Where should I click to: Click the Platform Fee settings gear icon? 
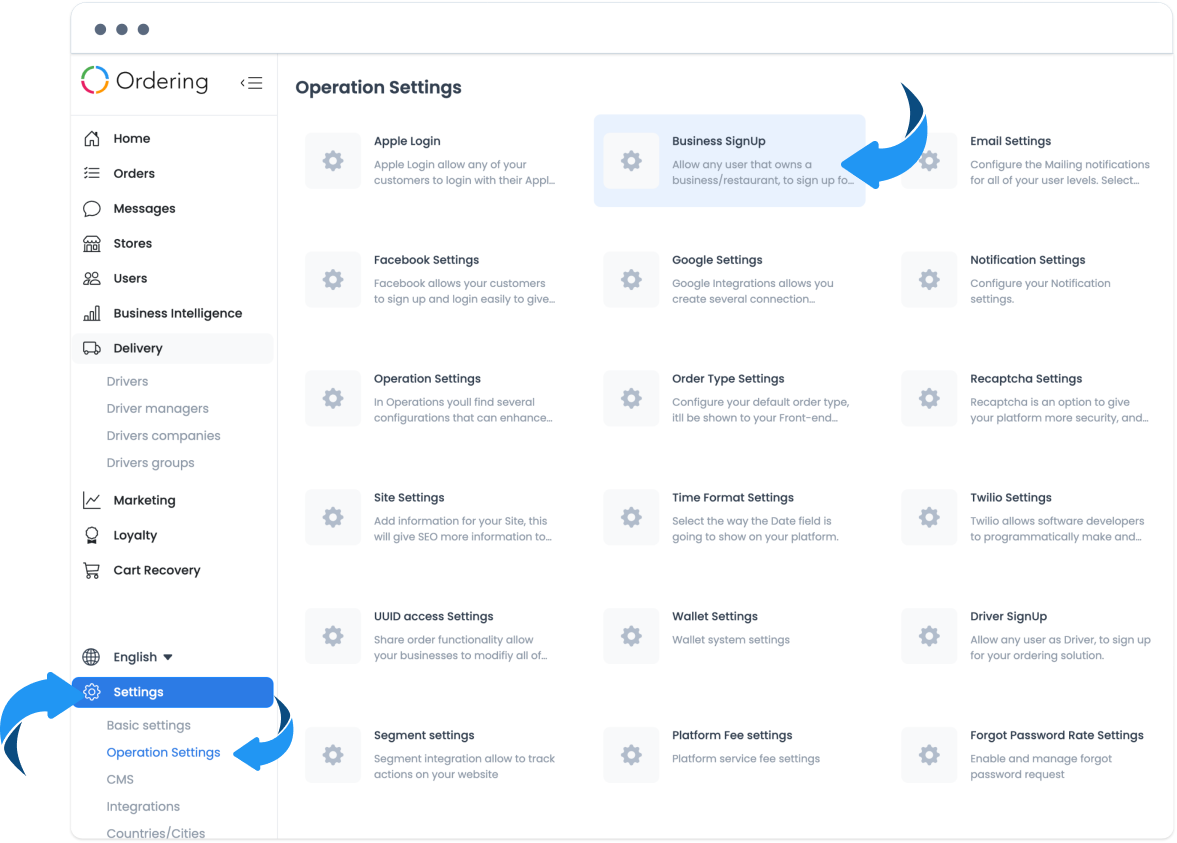point(631,755)
